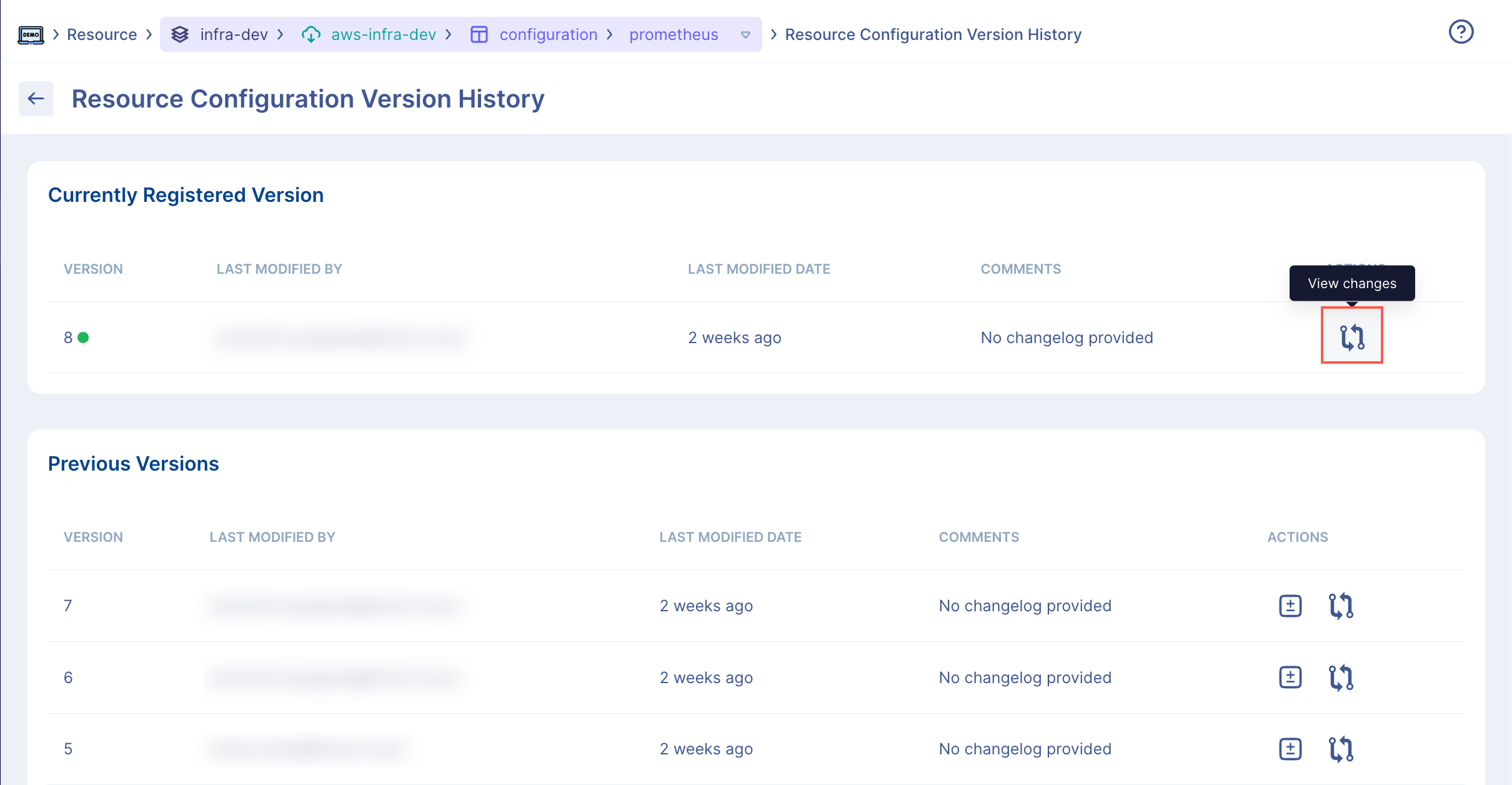Viewport: 1512px width, 785px height.
Task: Click compare arrows icon for version 5
Action: click(1341, 749)
